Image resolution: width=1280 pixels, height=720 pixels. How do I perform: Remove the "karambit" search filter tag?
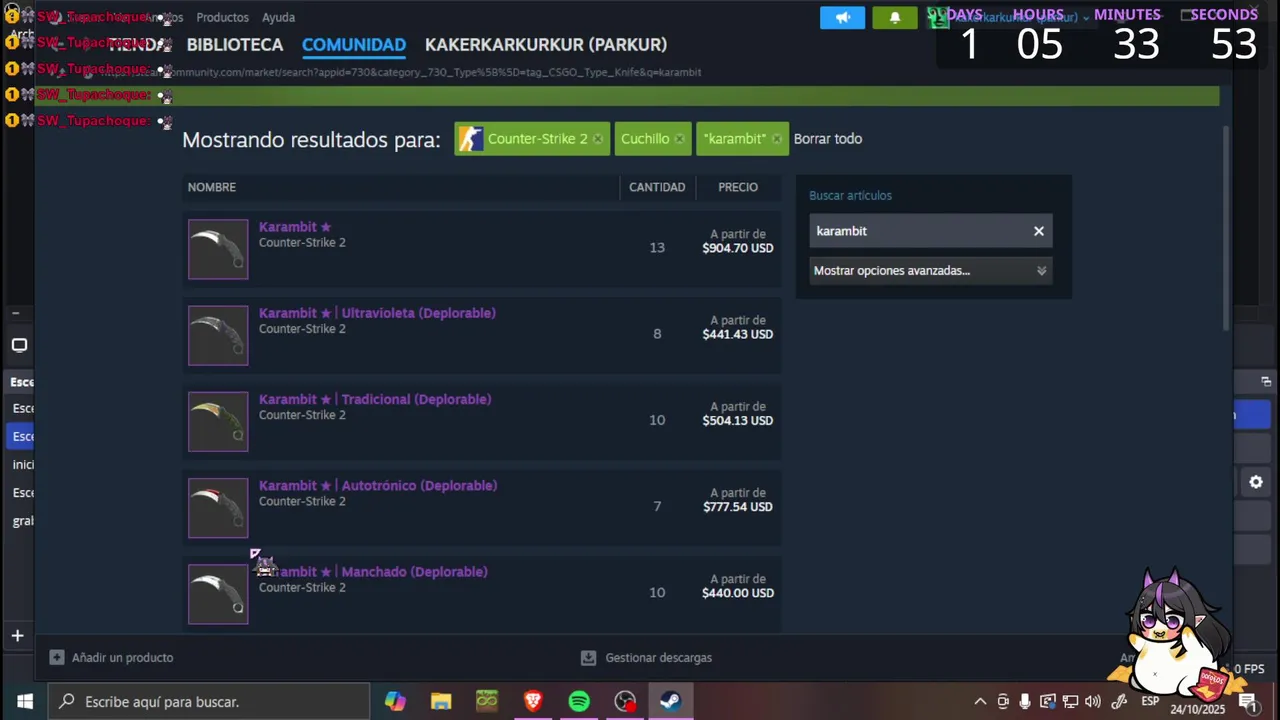tap(776, 139)
